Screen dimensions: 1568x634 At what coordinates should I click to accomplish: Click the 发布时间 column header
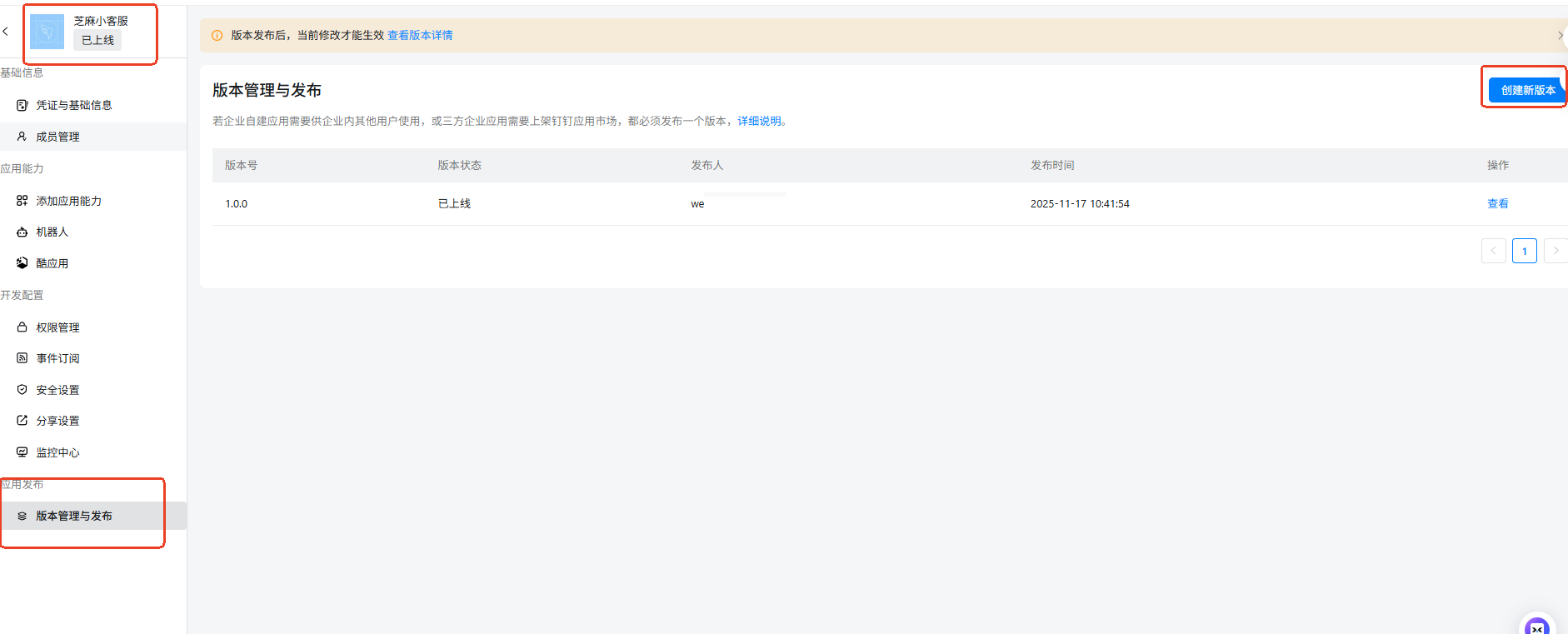1052,165
